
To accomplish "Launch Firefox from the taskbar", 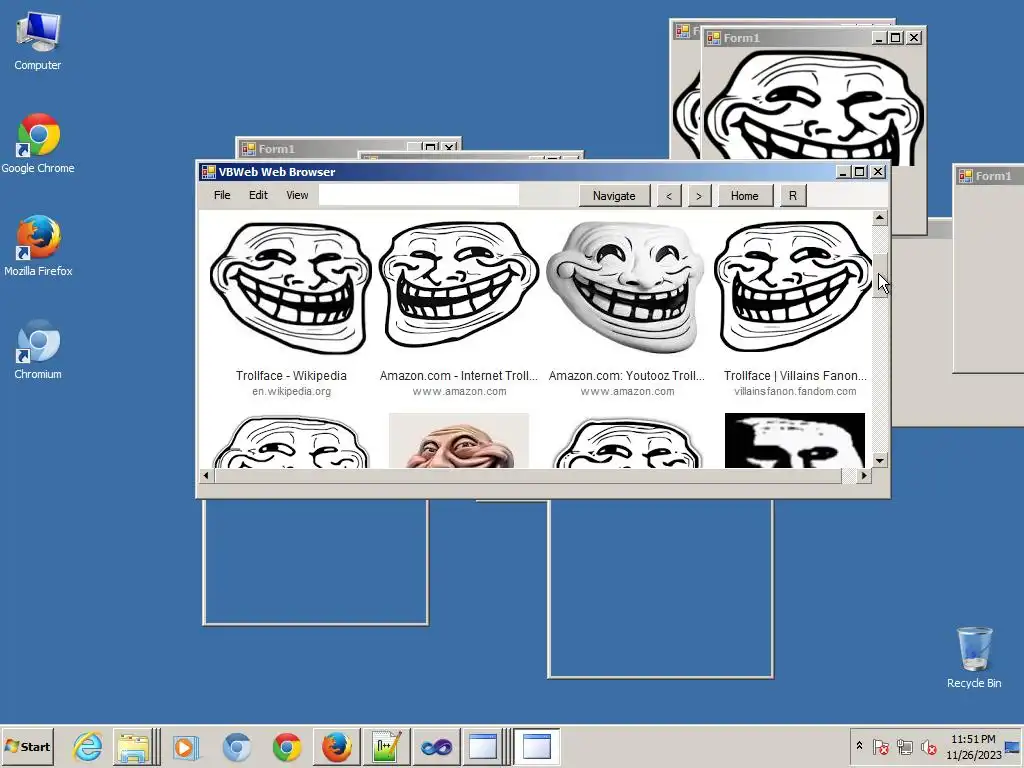I will pyautogui.click(x=337, y=746).
